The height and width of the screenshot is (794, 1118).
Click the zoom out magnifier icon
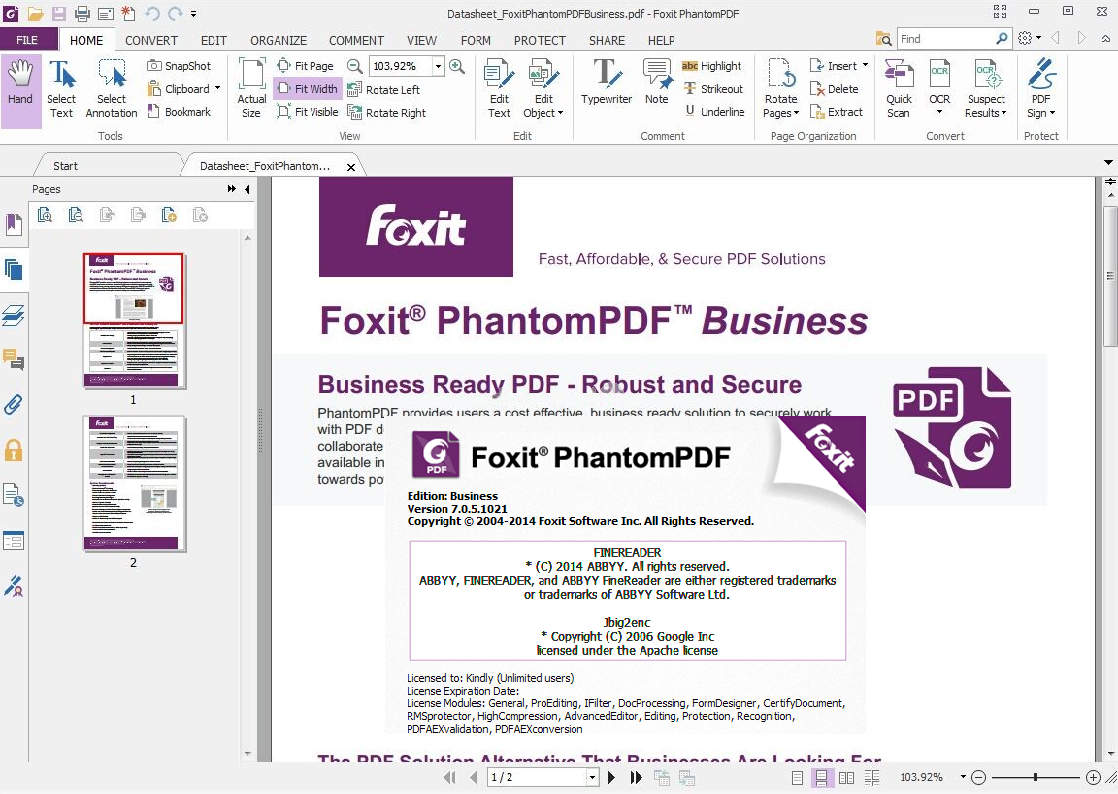point(354,66)
